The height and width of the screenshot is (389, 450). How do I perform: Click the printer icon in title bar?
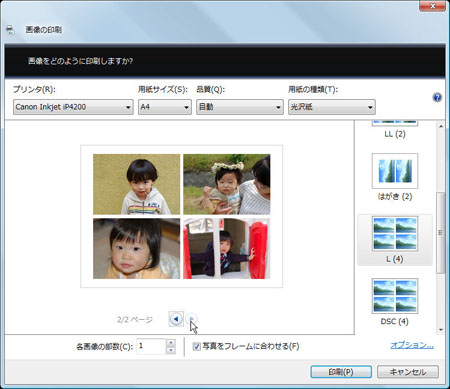pos(10,30)
